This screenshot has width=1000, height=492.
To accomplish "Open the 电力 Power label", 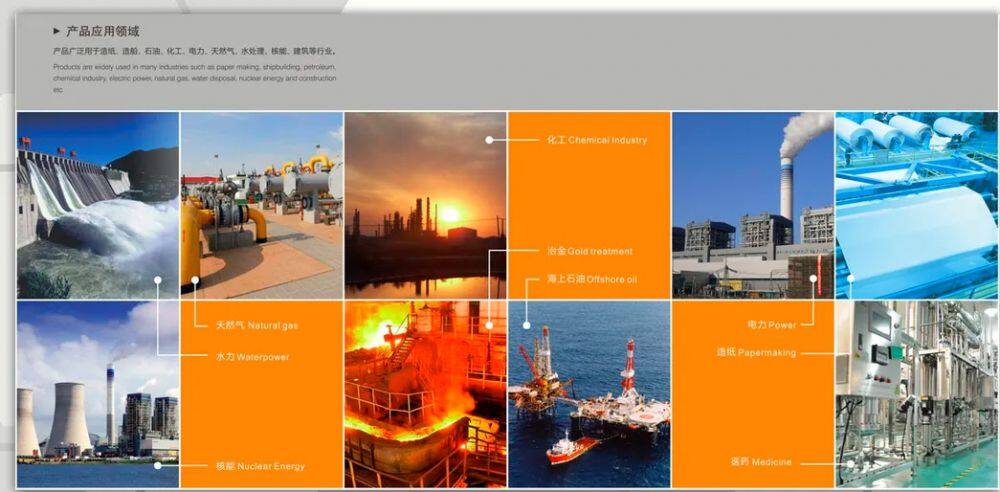I will click(771, 325).
